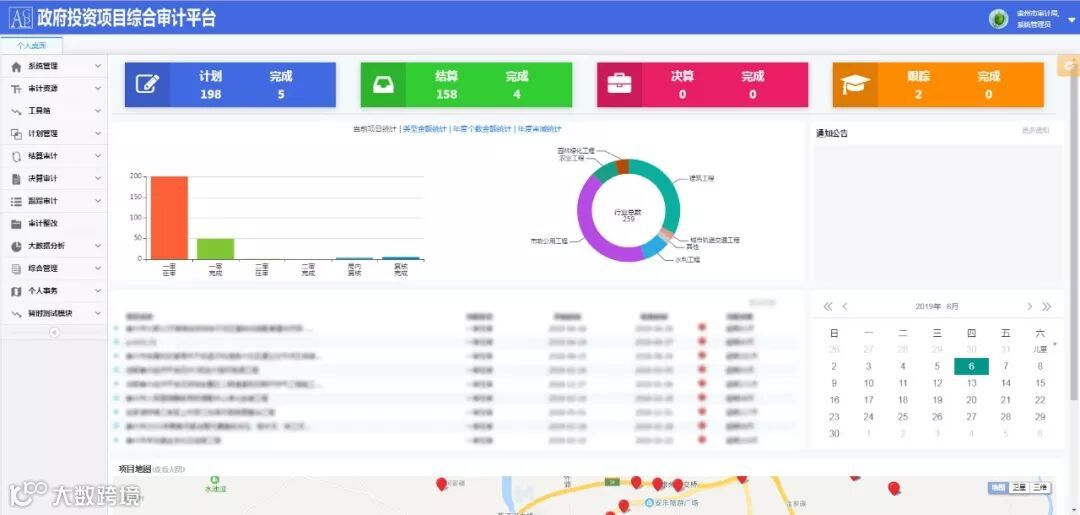Go to next month in calendar

[x=1029, y=306]
